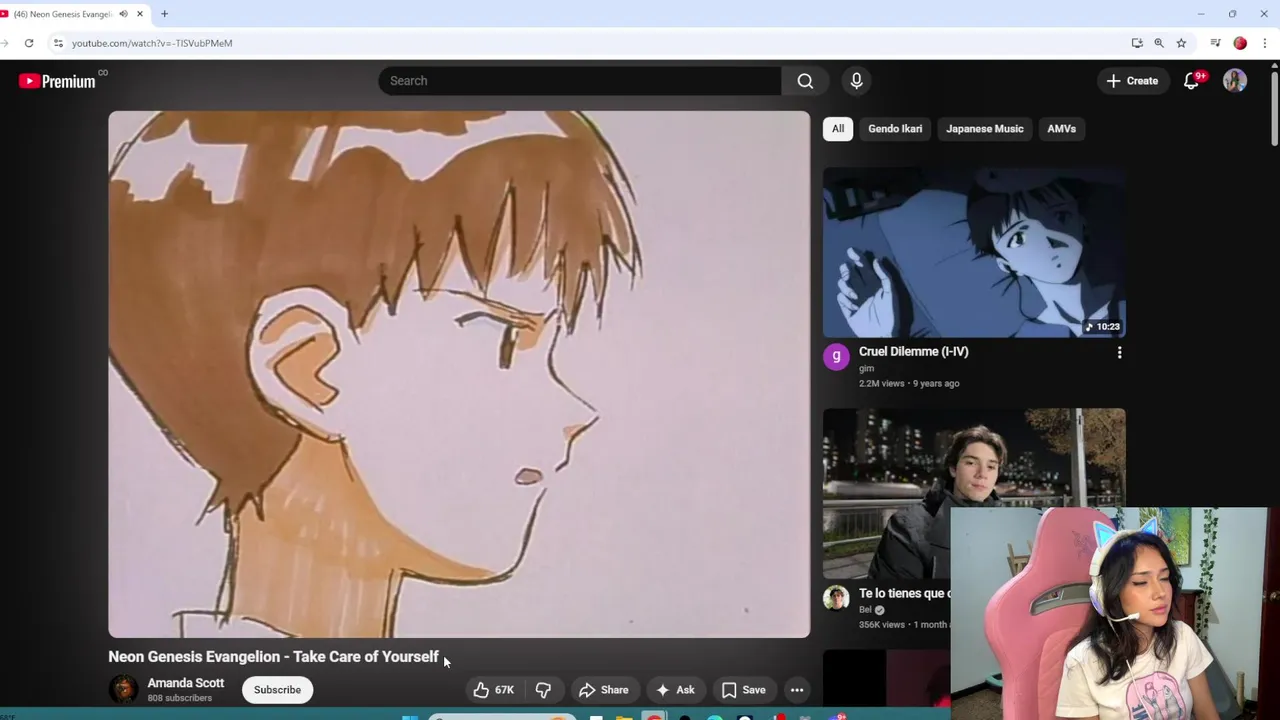Click the gim channel name
Image resolution: width=1280 pixels, height=720 pixels.
pos(866,369)
